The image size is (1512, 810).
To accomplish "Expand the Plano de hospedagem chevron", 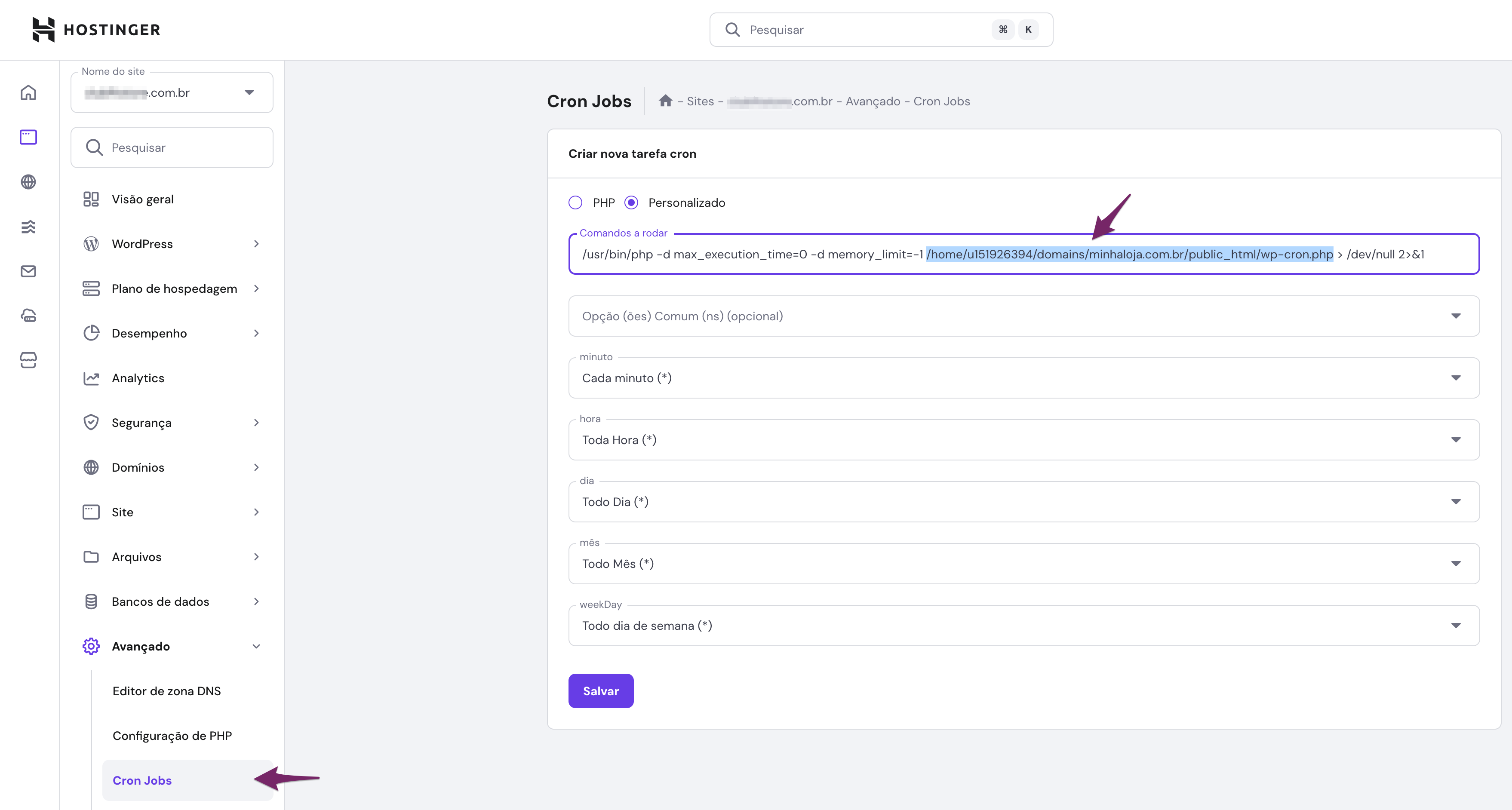I will click(x=256, y=288).
